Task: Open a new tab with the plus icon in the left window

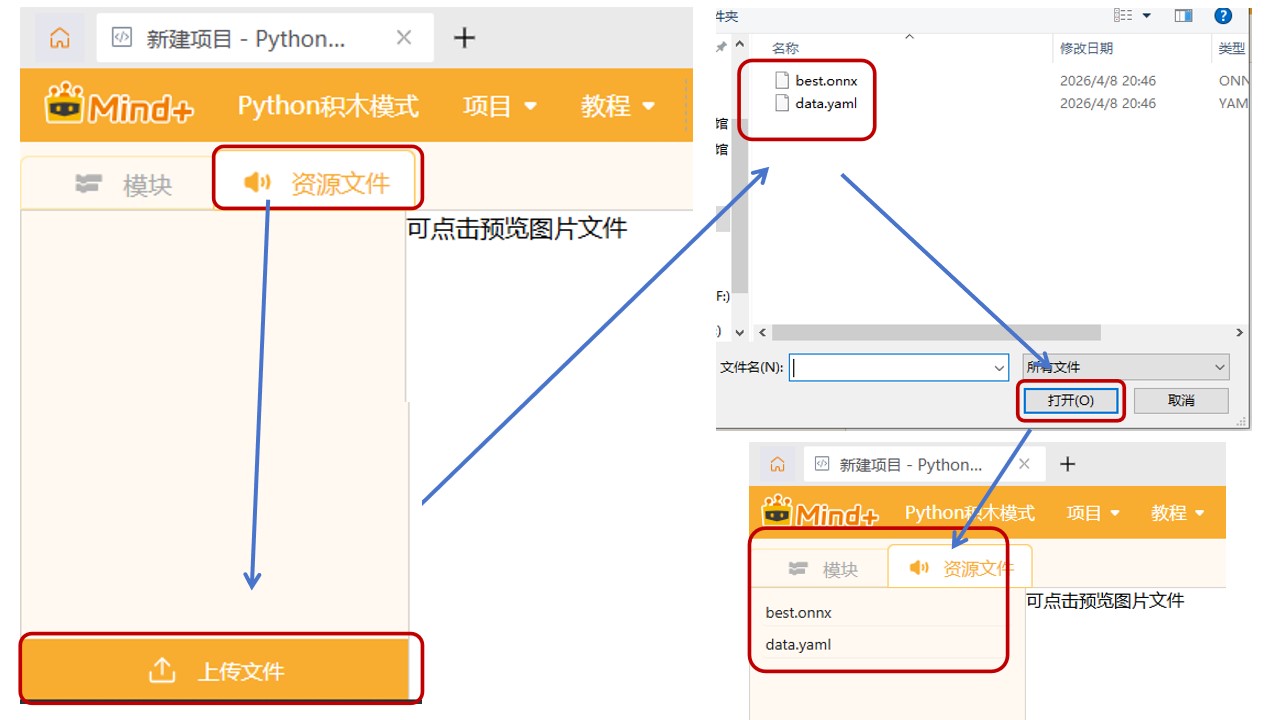Action: click(464, 38)
